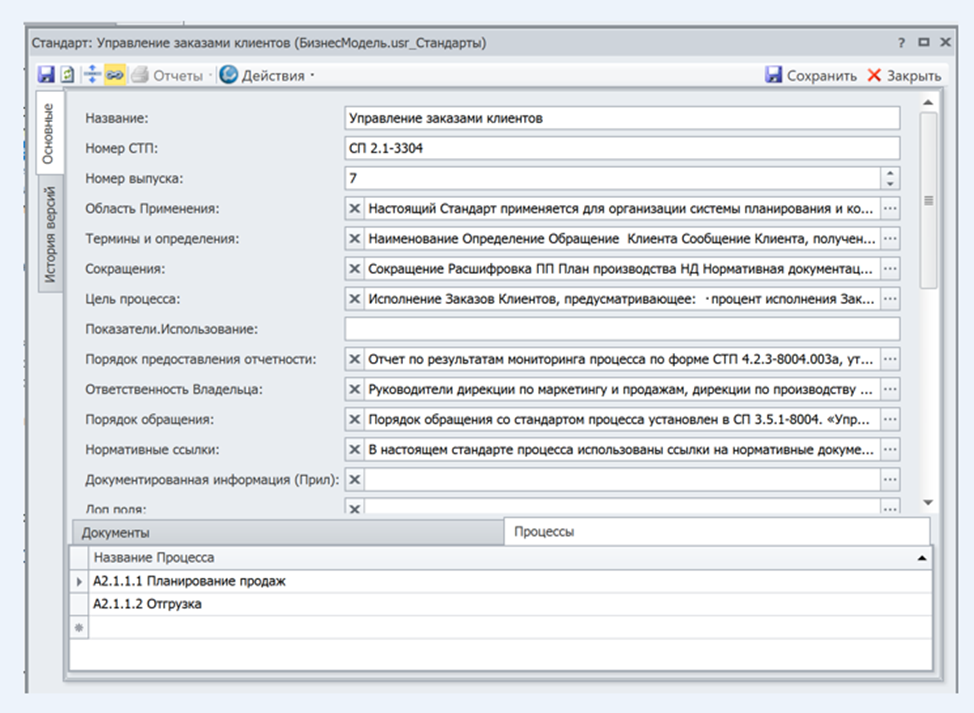Click the Показатели.Использование input field

tap(621, 329)
